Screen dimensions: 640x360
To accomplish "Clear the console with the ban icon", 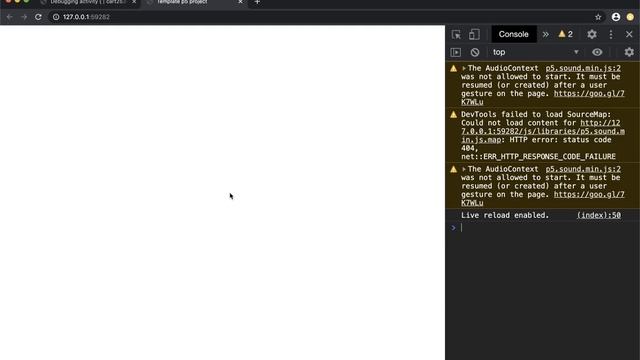I will tap(475, 52).
